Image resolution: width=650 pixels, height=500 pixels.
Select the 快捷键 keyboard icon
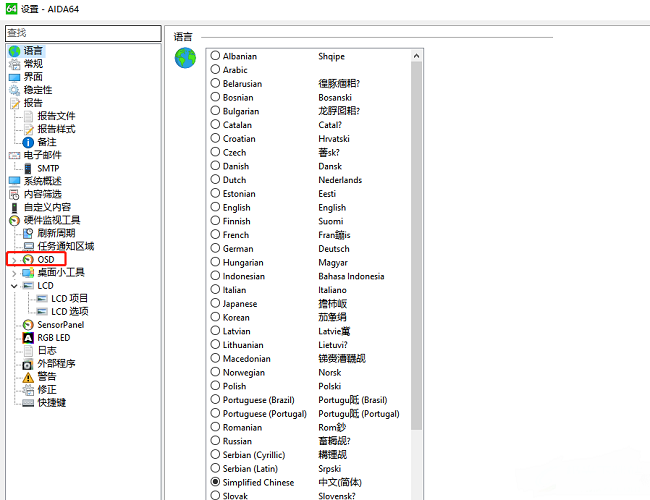click(28, 403)
